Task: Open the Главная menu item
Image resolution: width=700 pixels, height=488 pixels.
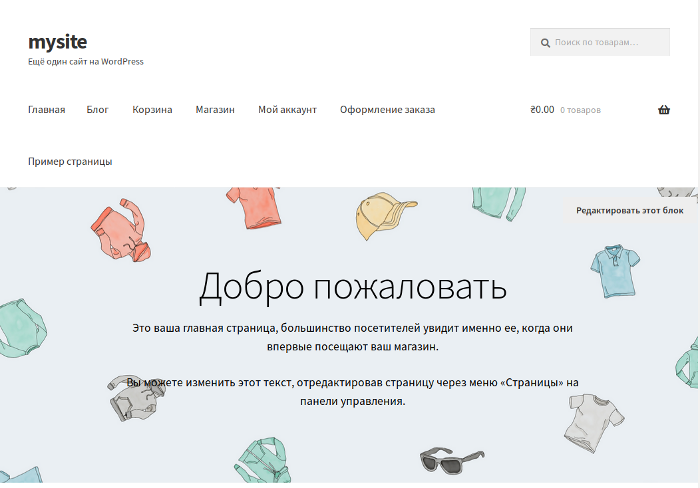Action: tap(46, 110)
